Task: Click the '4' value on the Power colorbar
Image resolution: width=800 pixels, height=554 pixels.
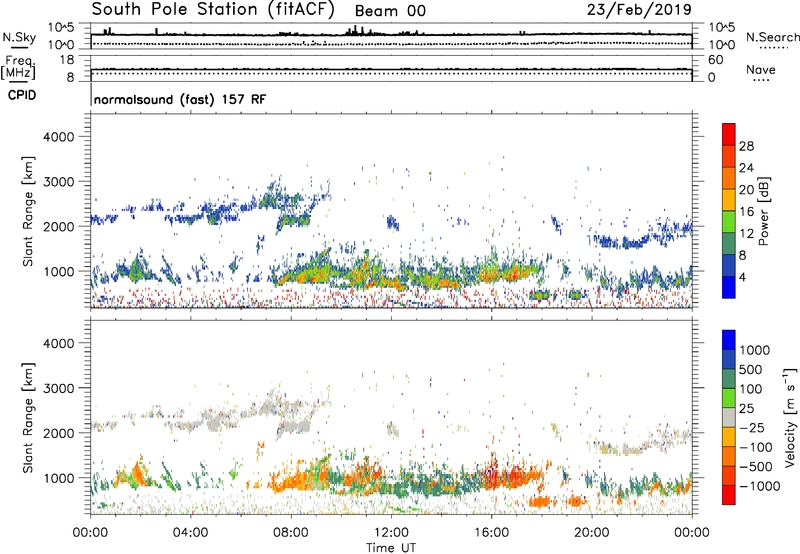Action: click(x=743, y=277)
